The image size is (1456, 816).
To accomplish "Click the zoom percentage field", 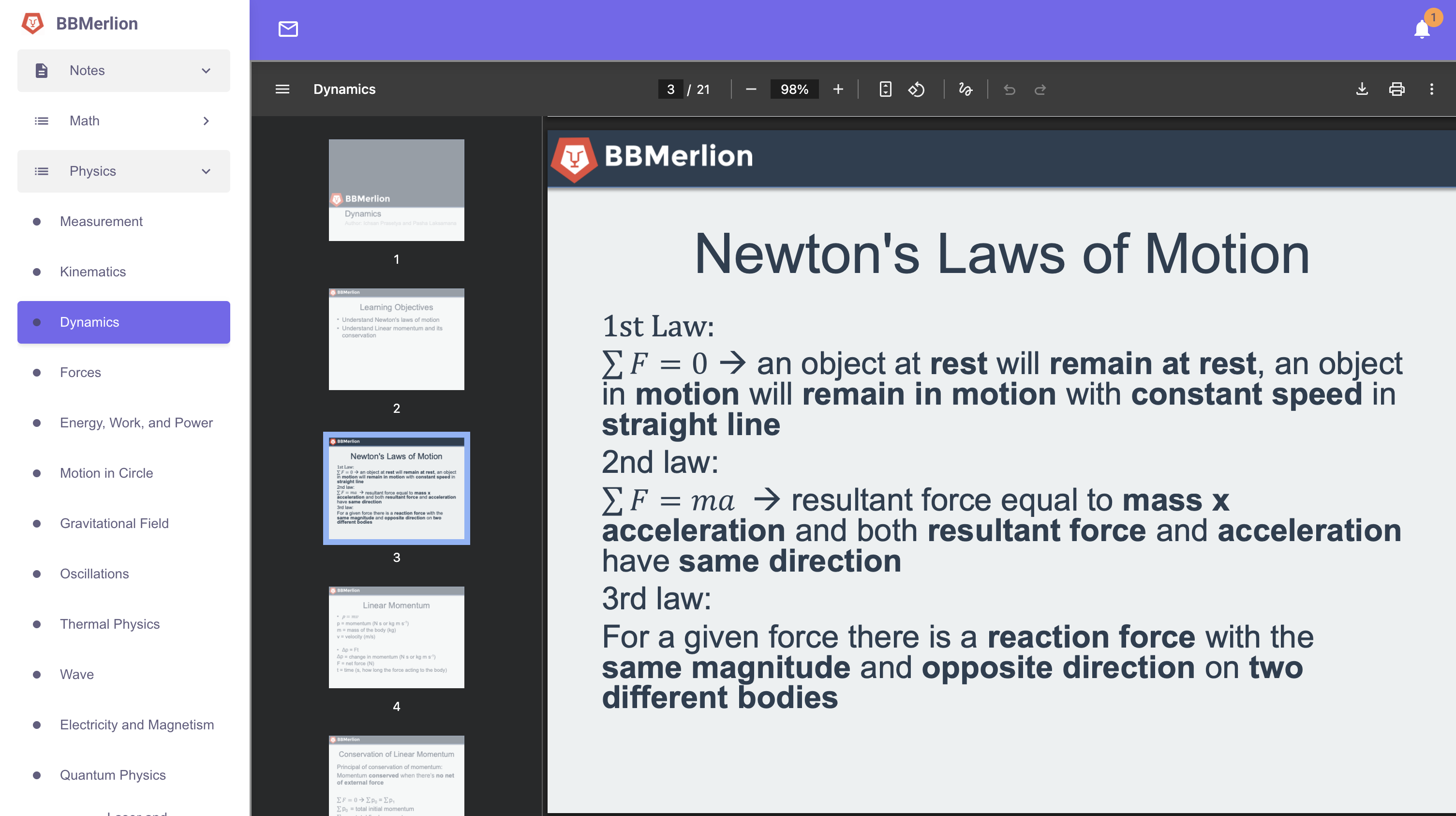I will pos(794,90).
